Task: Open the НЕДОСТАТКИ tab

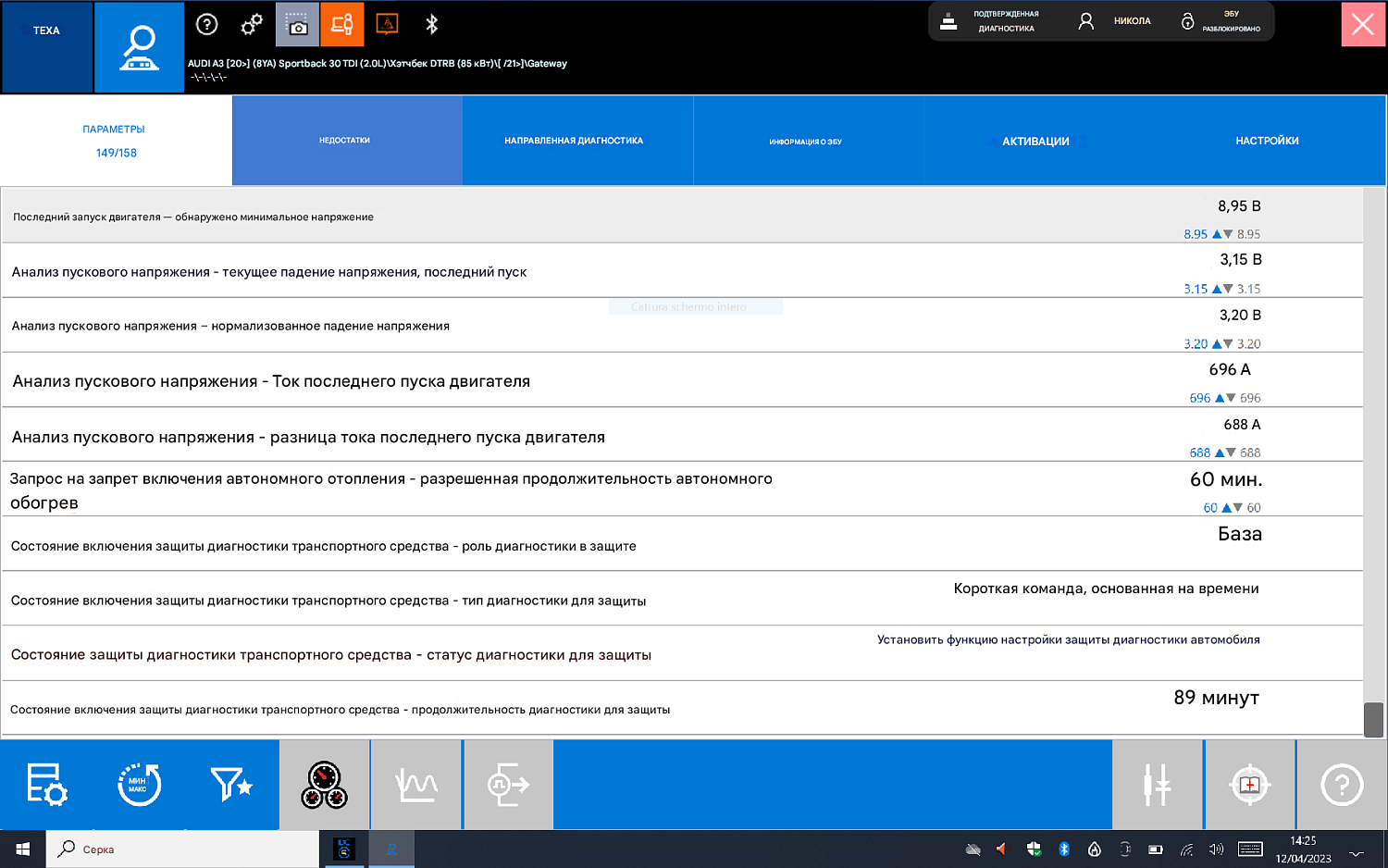Action: point(345,141)
